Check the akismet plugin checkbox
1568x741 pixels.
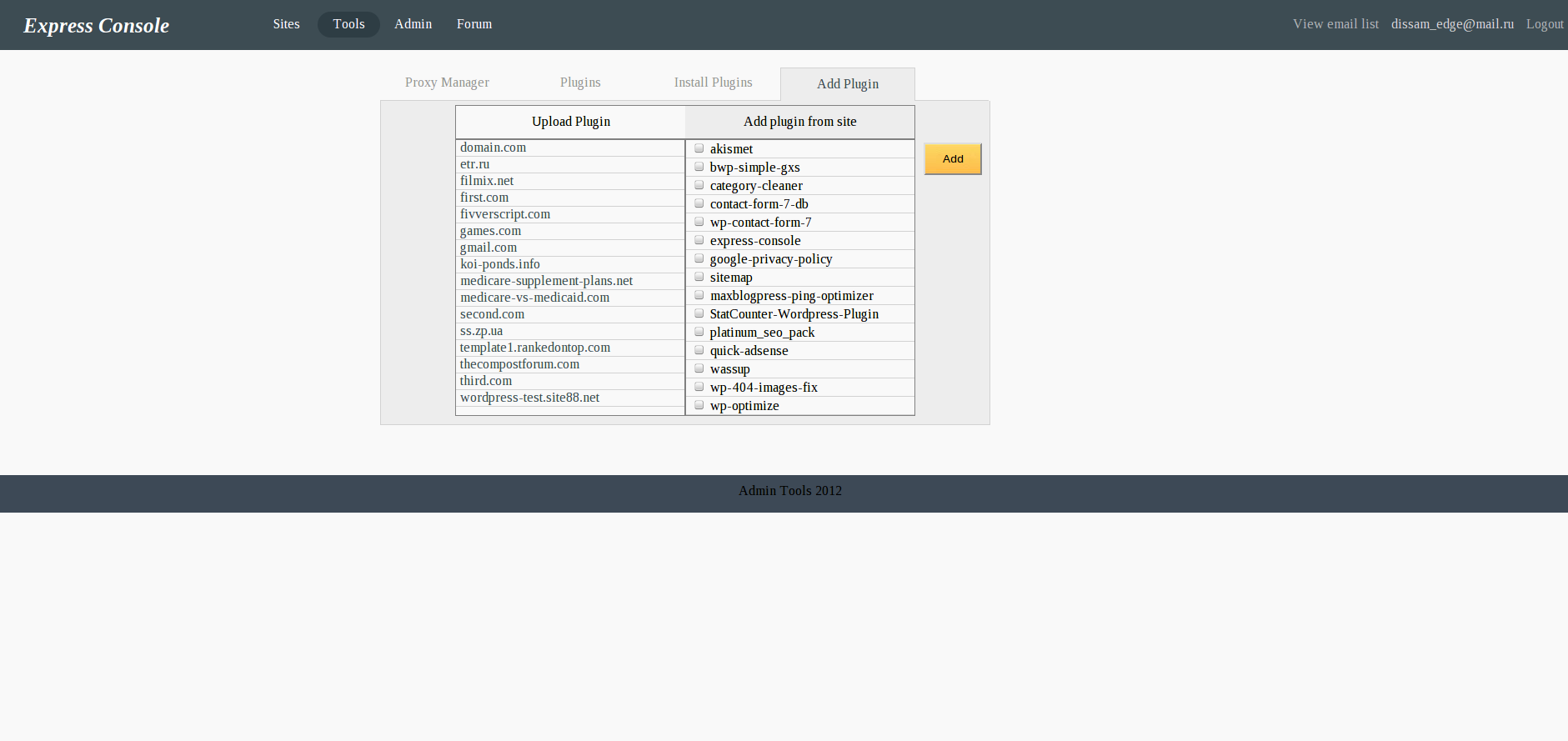pyautogui.click(x=699, y=148)
